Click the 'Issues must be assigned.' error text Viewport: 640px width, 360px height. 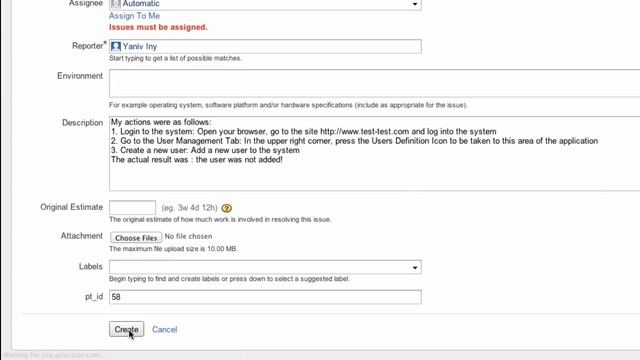pos(158,27)
